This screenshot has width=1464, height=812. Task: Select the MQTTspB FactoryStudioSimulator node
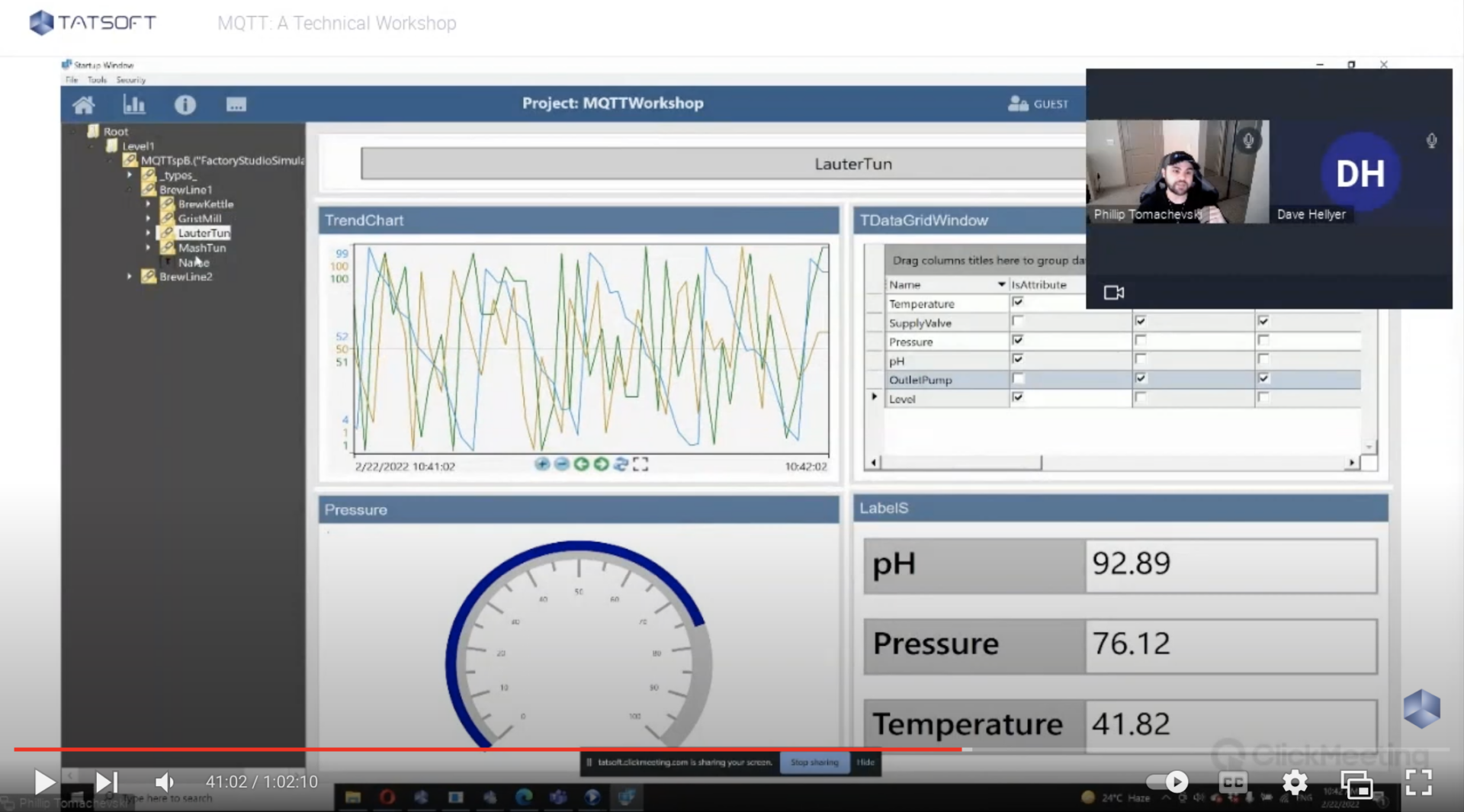[222, 160]
